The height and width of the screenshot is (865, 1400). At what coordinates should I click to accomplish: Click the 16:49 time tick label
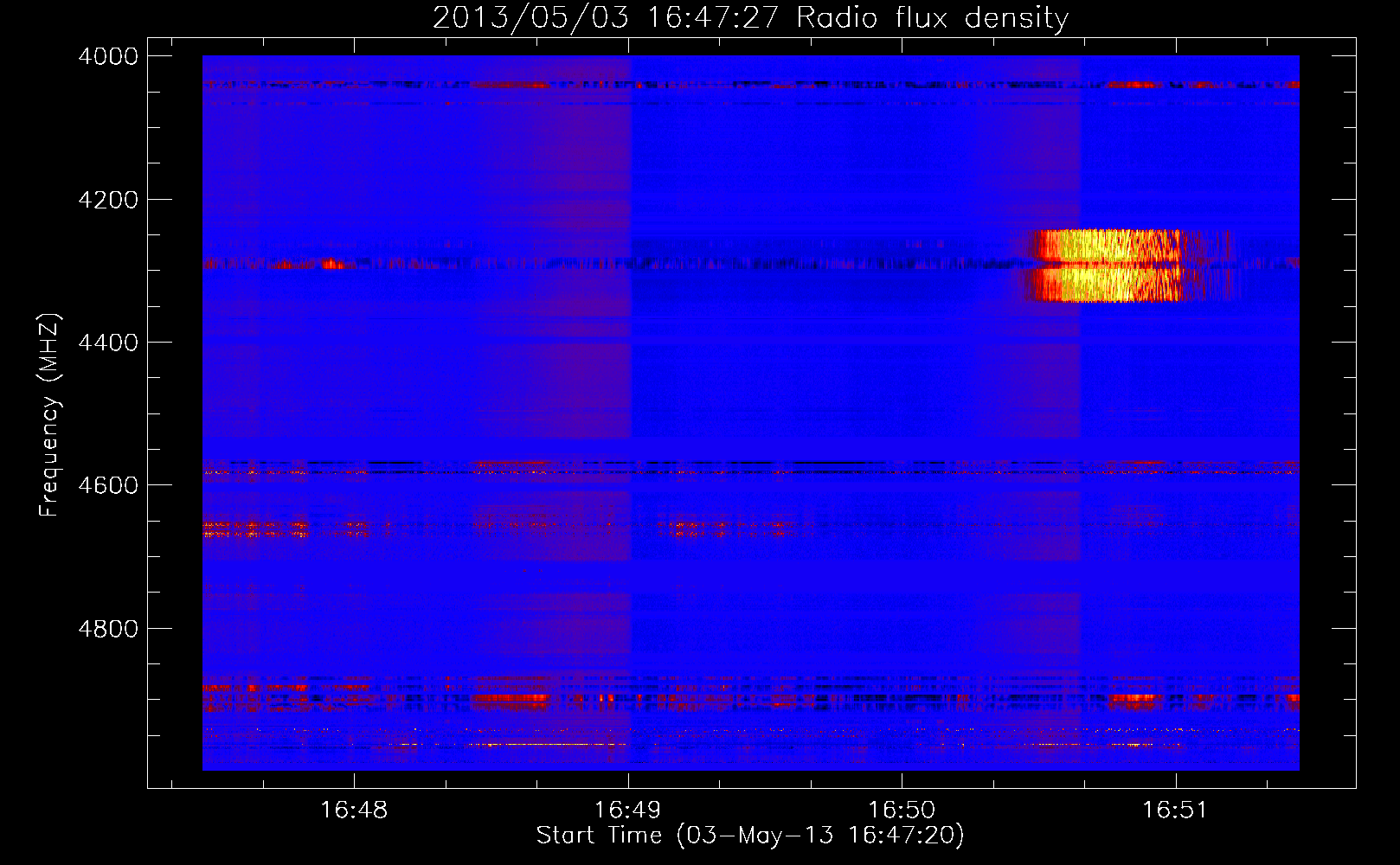(x=627, y=811)
